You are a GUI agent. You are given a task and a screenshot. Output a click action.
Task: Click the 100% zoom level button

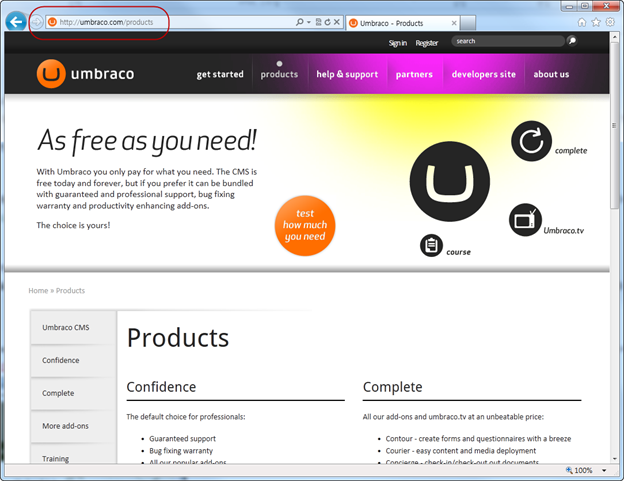579,471
